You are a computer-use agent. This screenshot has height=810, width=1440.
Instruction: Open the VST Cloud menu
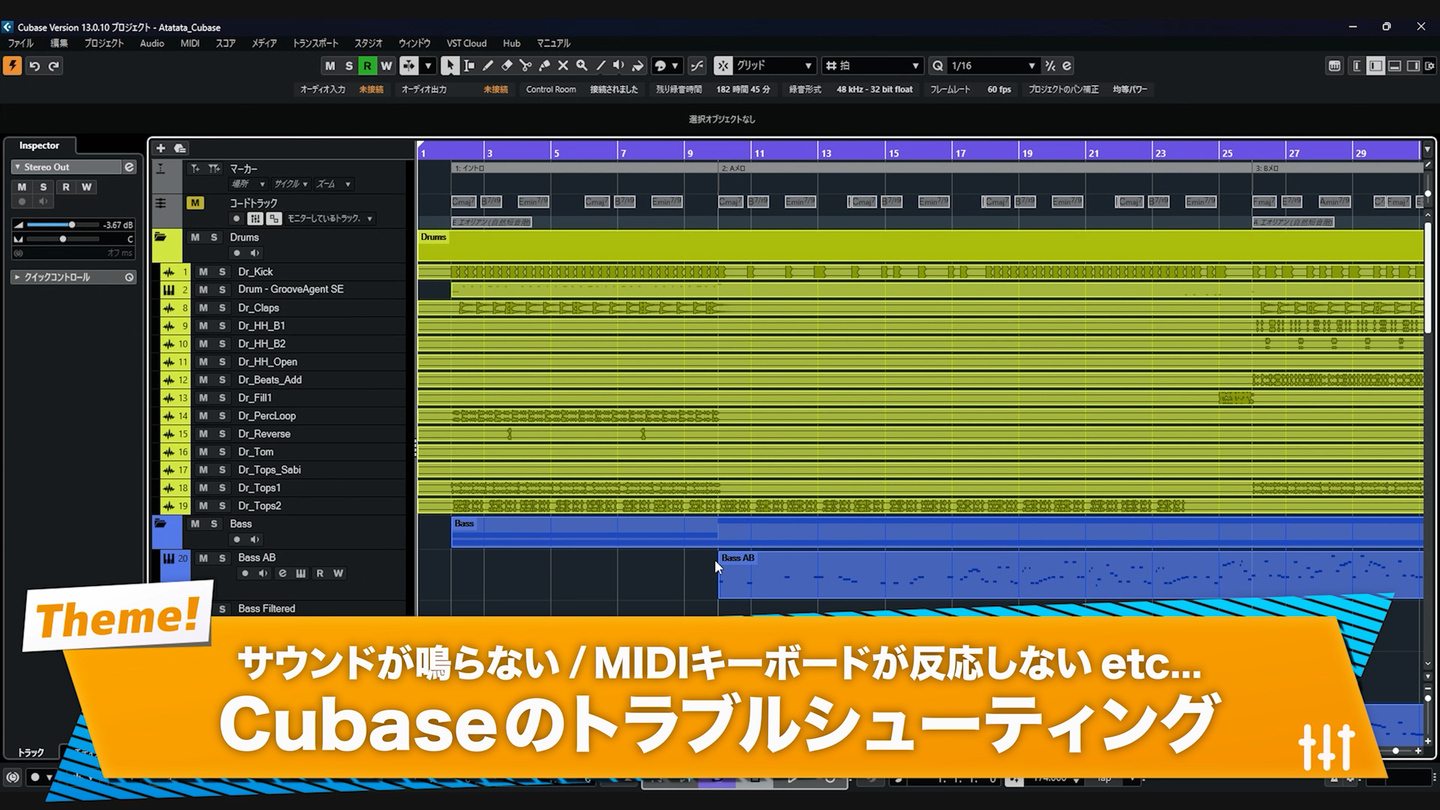pyautogui.click(x=466, y=43)
